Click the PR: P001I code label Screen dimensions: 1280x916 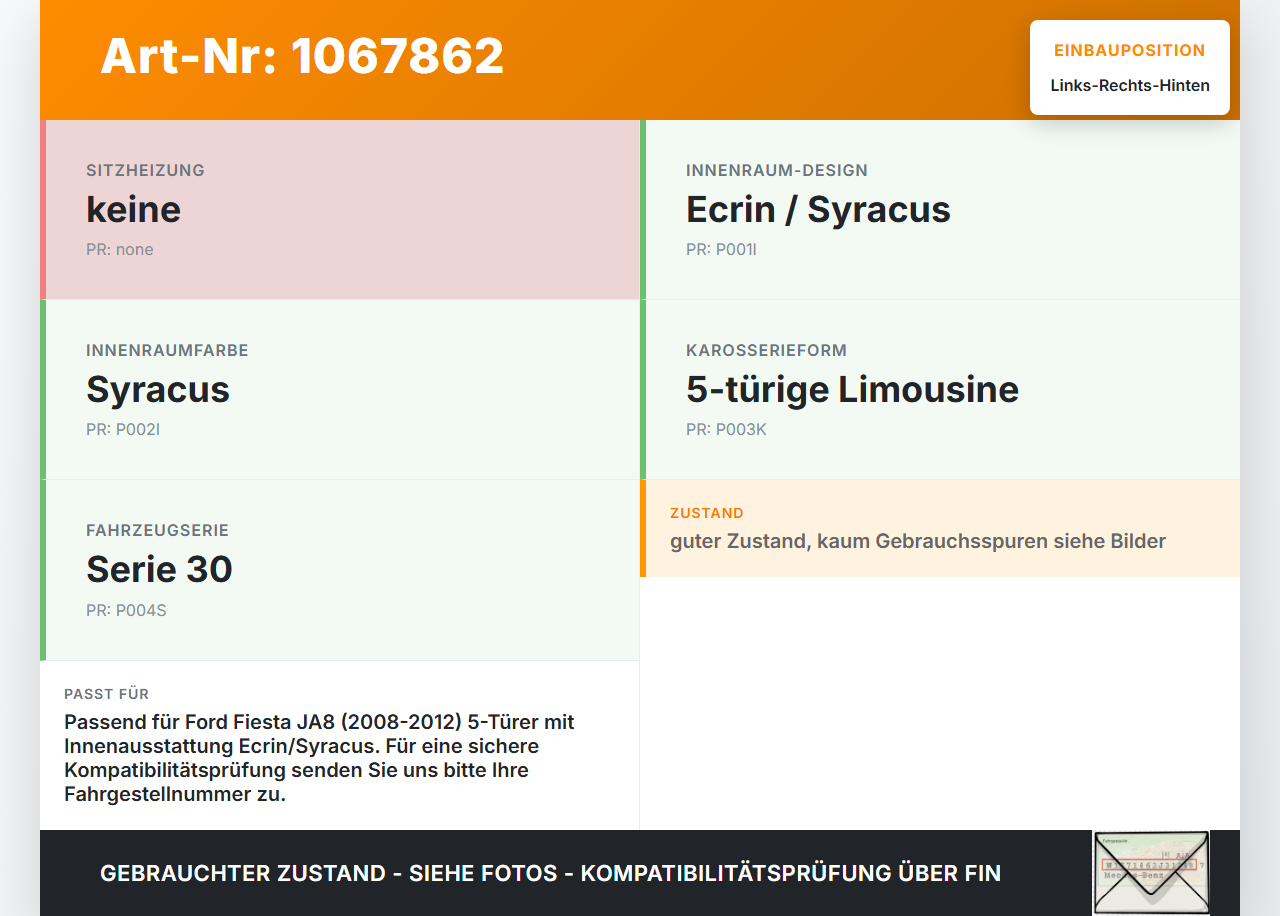coord(721,249)
